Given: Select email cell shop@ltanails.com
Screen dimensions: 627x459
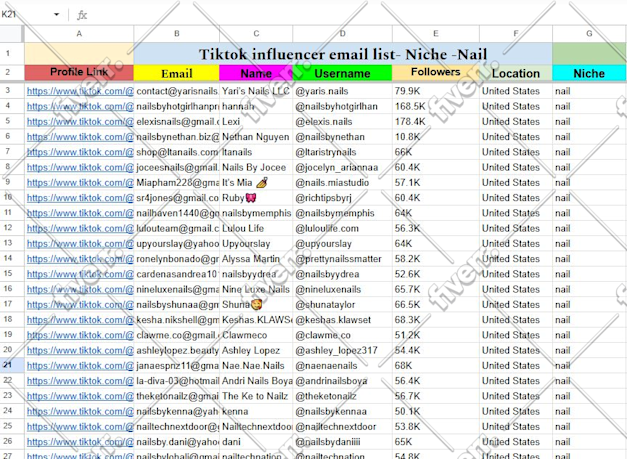Looking at the screenshot, I should (176, 152).
